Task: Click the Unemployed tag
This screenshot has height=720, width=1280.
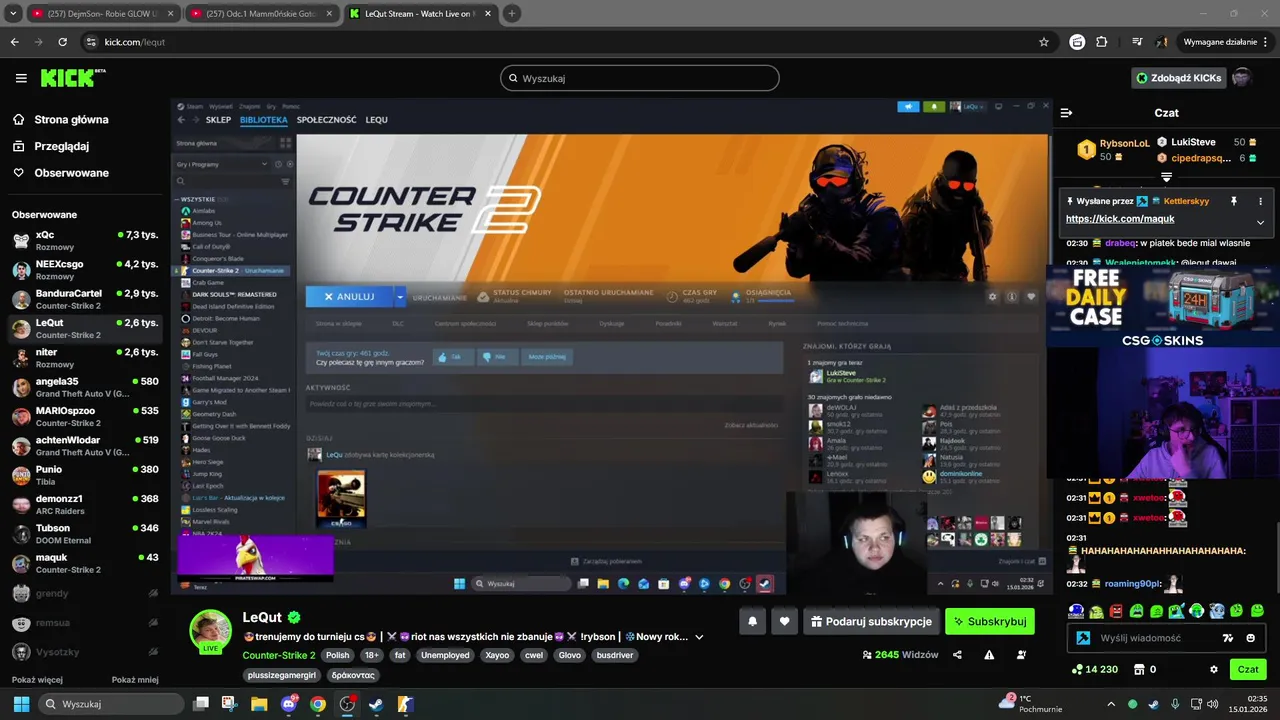Action: point(445,655)
